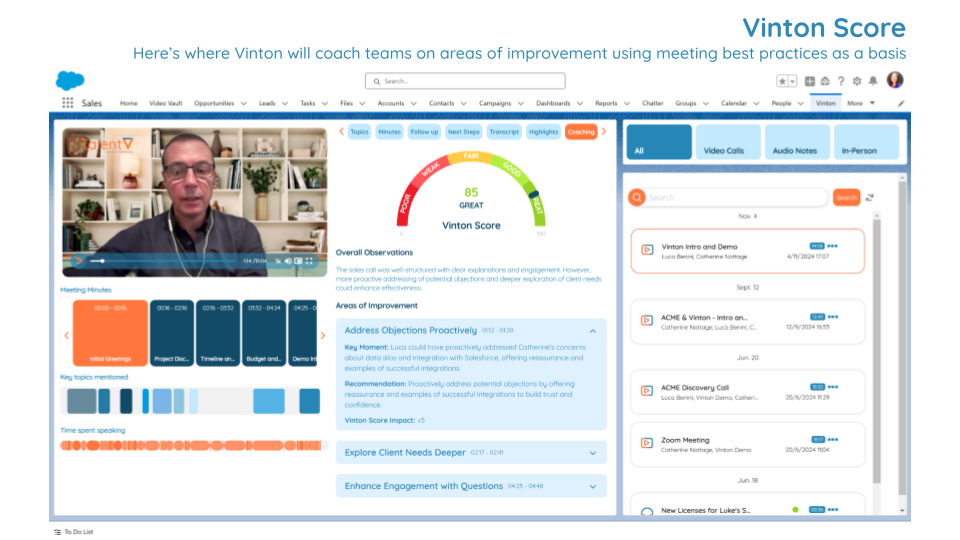
Task: Click the user profile avatar
Action: point(894,80)
